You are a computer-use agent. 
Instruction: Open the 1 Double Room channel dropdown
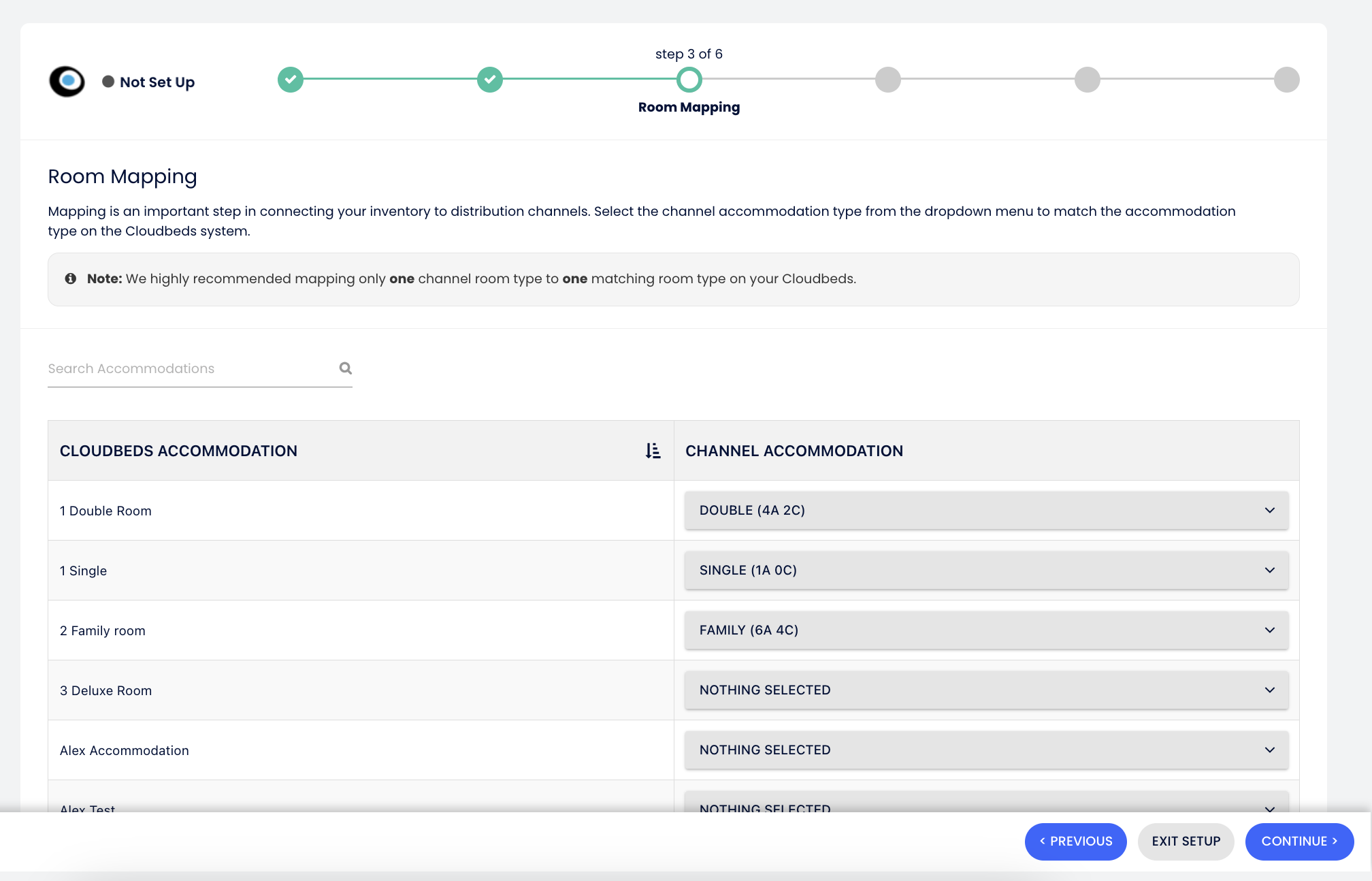click(986, 511)
